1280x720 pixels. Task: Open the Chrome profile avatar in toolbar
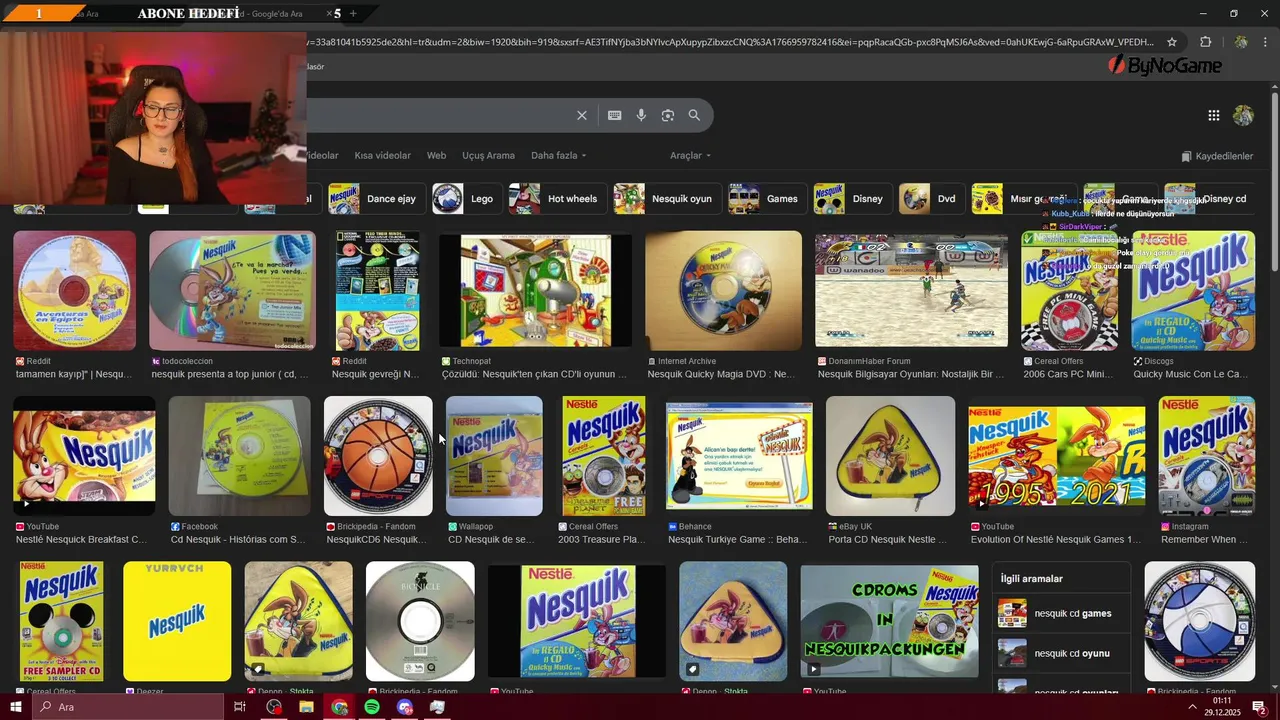pyautogui.click(x=1240, y=42)
